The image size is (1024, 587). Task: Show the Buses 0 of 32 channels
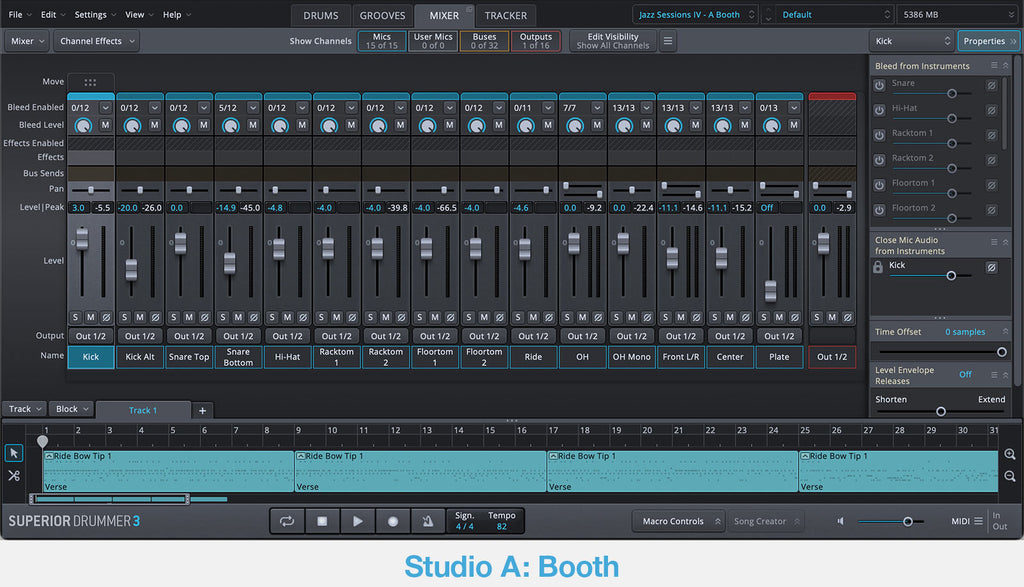pos(485,41)
